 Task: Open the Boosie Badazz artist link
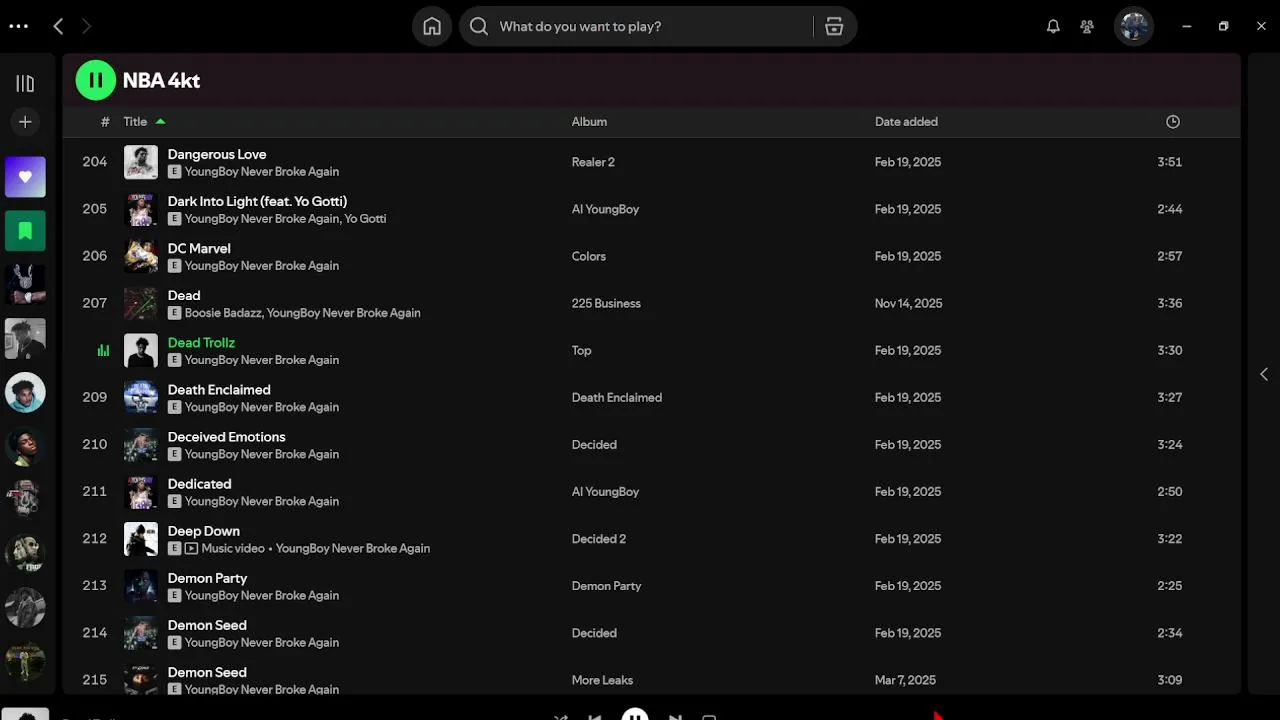222,313
